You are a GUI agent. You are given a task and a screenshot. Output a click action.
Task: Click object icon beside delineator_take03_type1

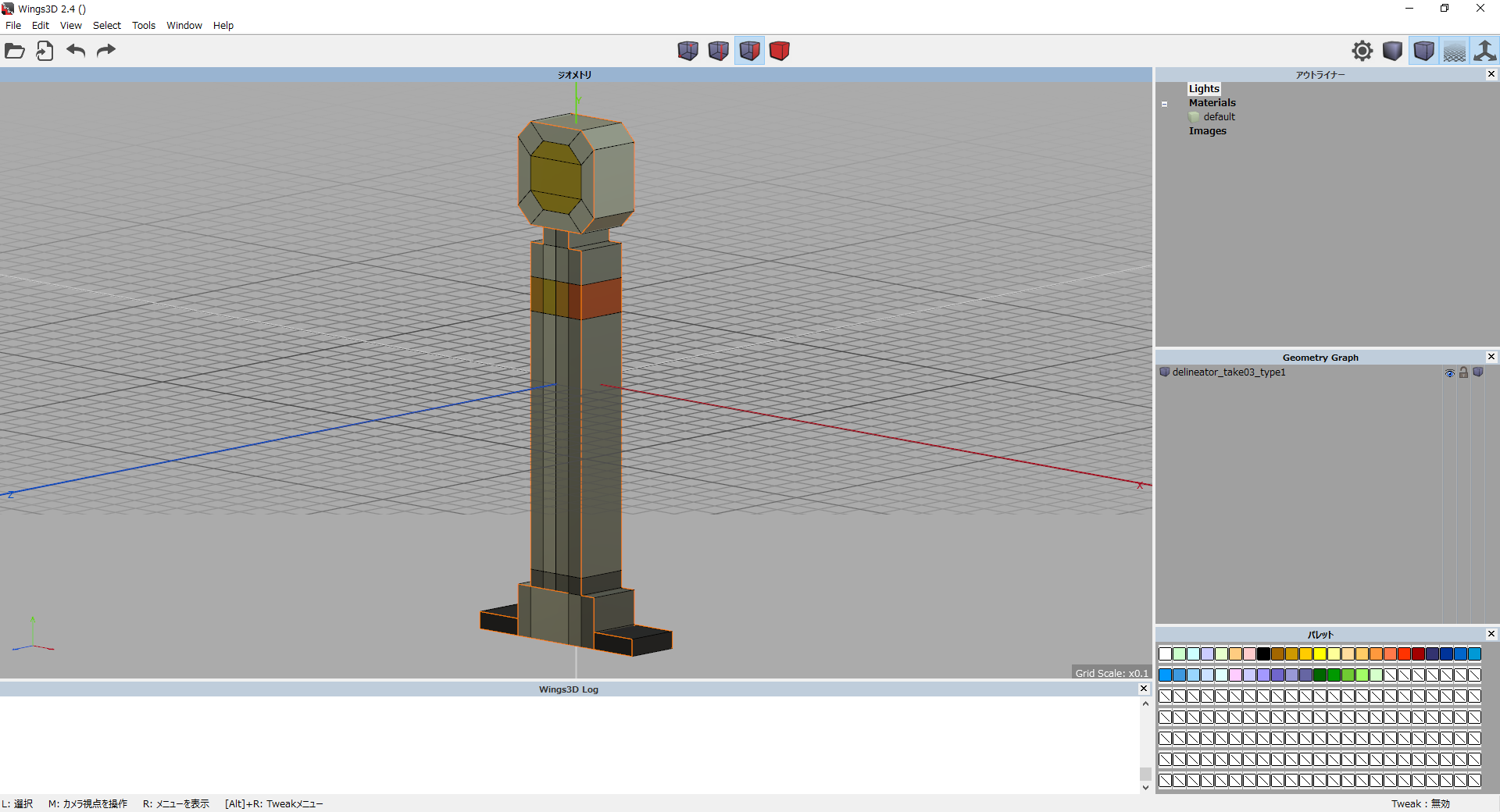1165,372
